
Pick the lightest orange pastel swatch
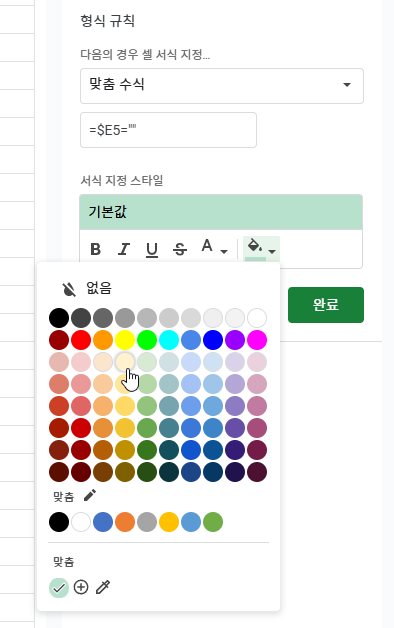103,362
